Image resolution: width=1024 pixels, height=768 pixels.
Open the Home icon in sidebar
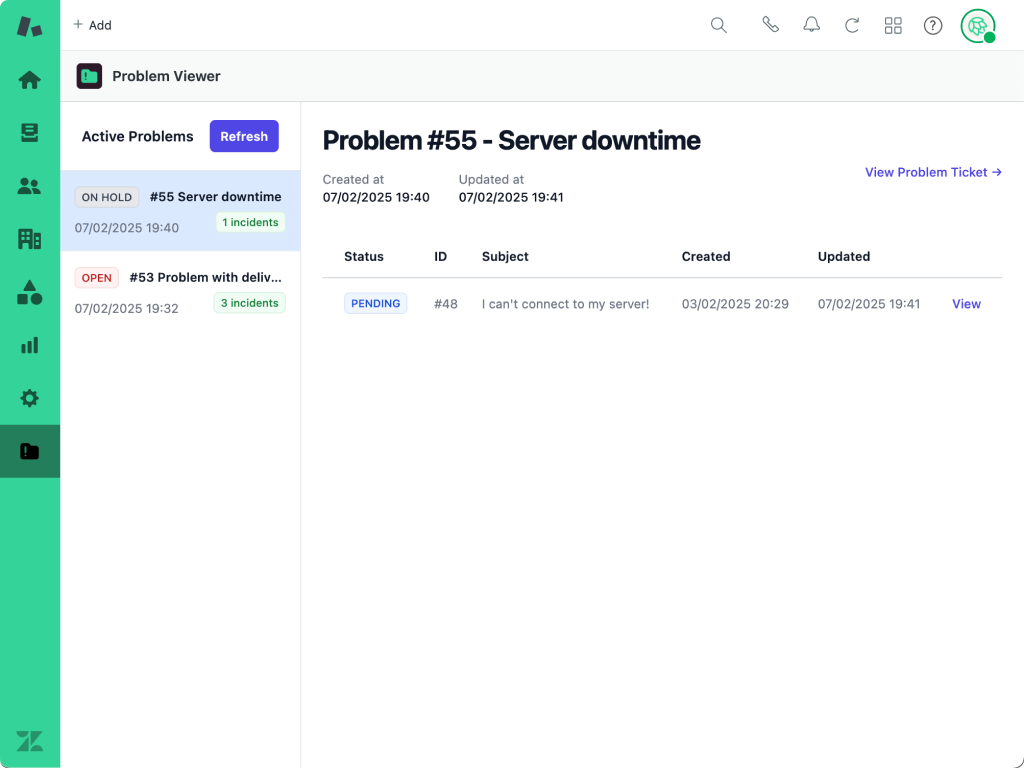[30, 80]
